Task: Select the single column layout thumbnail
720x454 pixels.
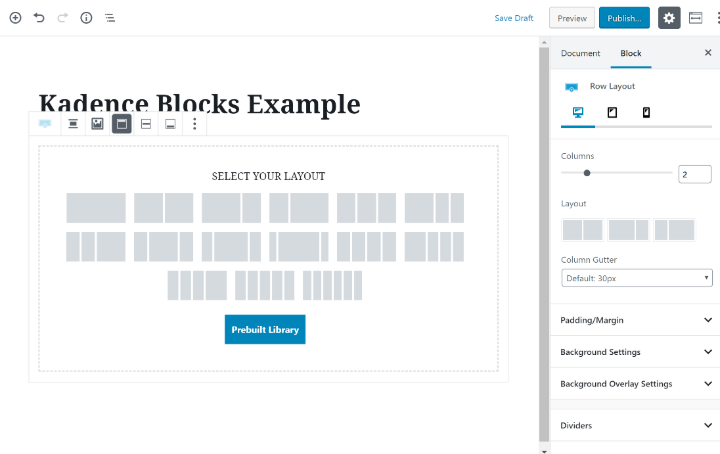Action: point(96,208)
